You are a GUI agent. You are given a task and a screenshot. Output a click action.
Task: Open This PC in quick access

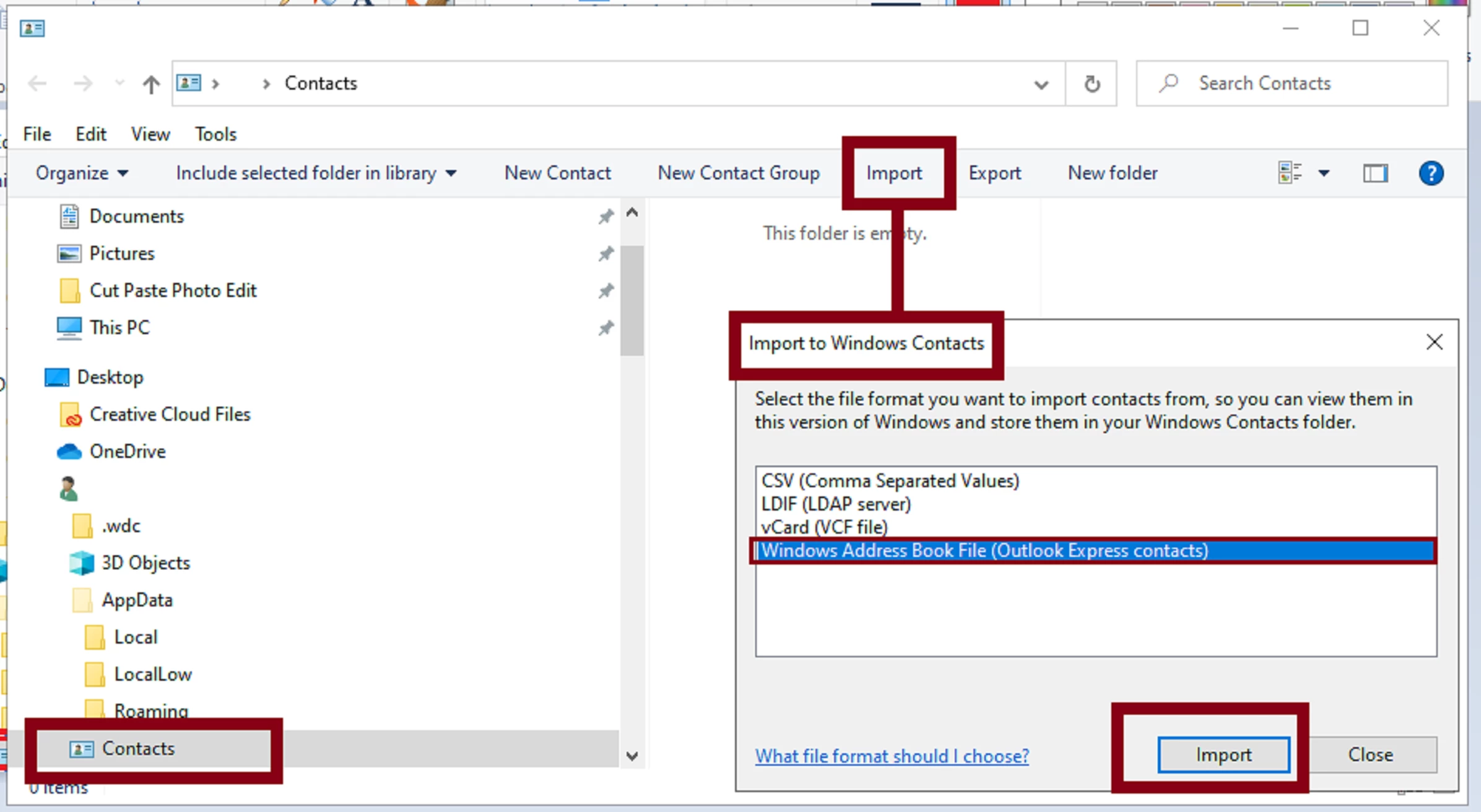pyautogui.click(x=119, y=327)
